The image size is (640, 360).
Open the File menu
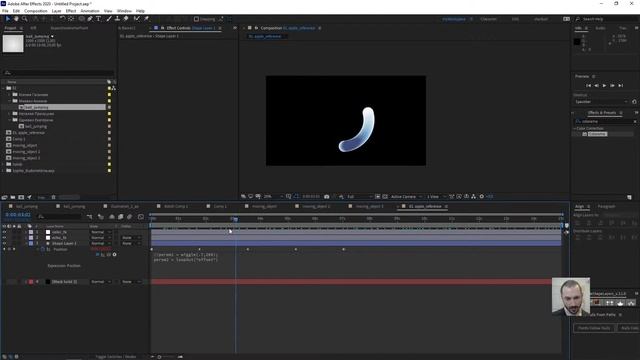tap(5, 11)
